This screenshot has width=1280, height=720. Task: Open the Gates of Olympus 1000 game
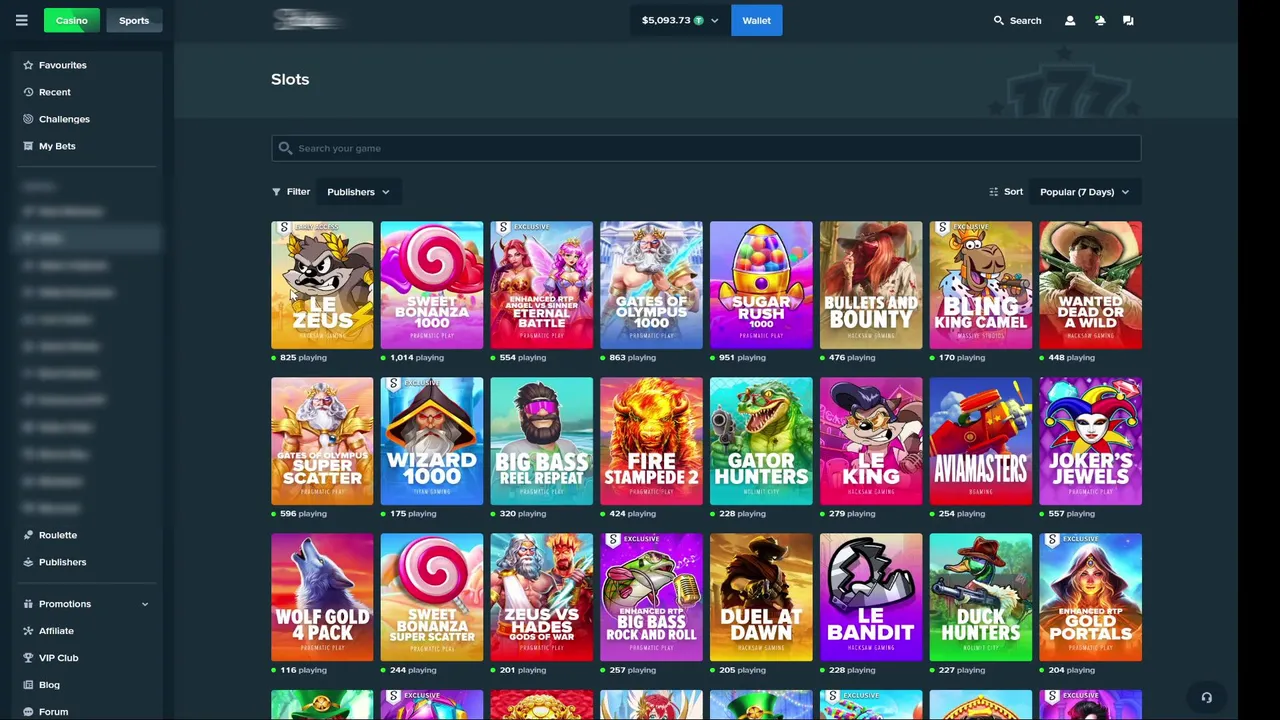[651, 285]
